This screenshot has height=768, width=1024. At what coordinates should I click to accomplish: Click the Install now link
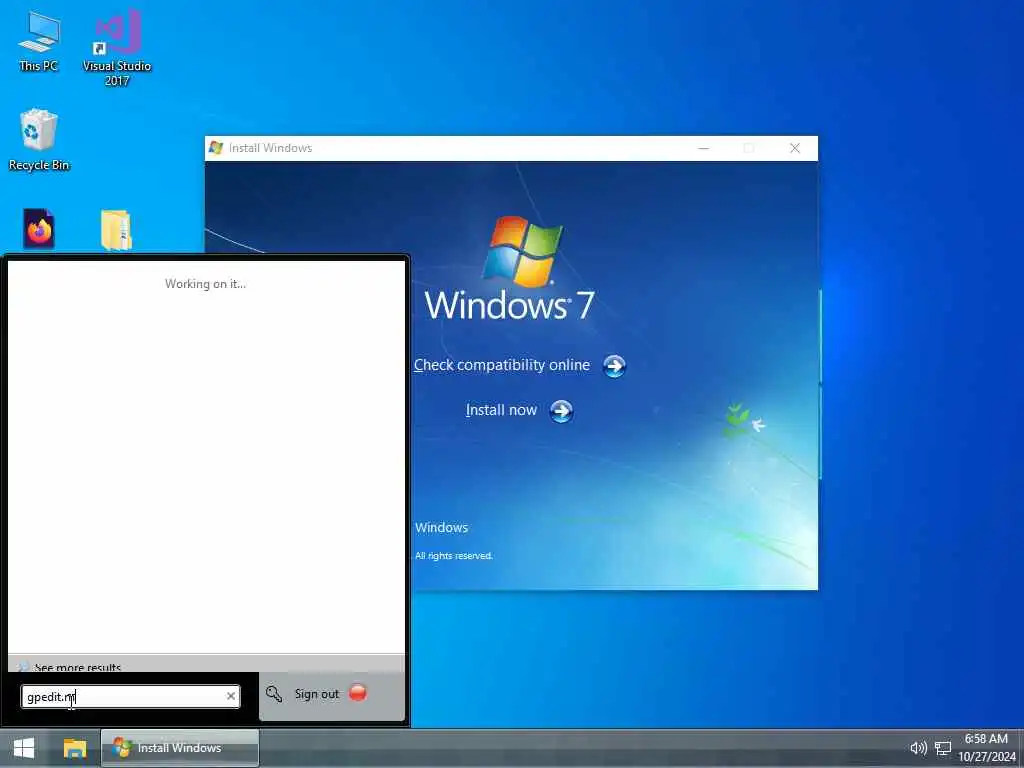click(501, 410)
